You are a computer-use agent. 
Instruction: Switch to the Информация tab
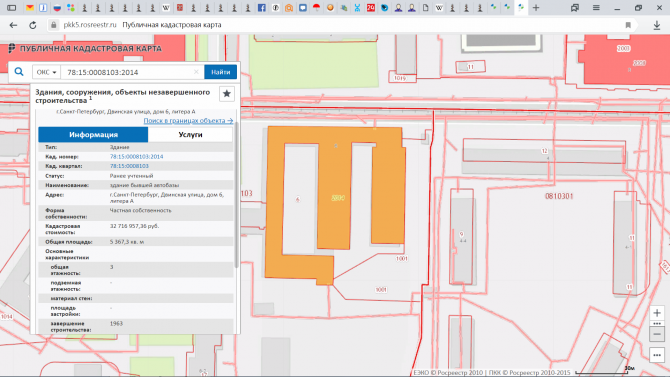pos(93,135)
